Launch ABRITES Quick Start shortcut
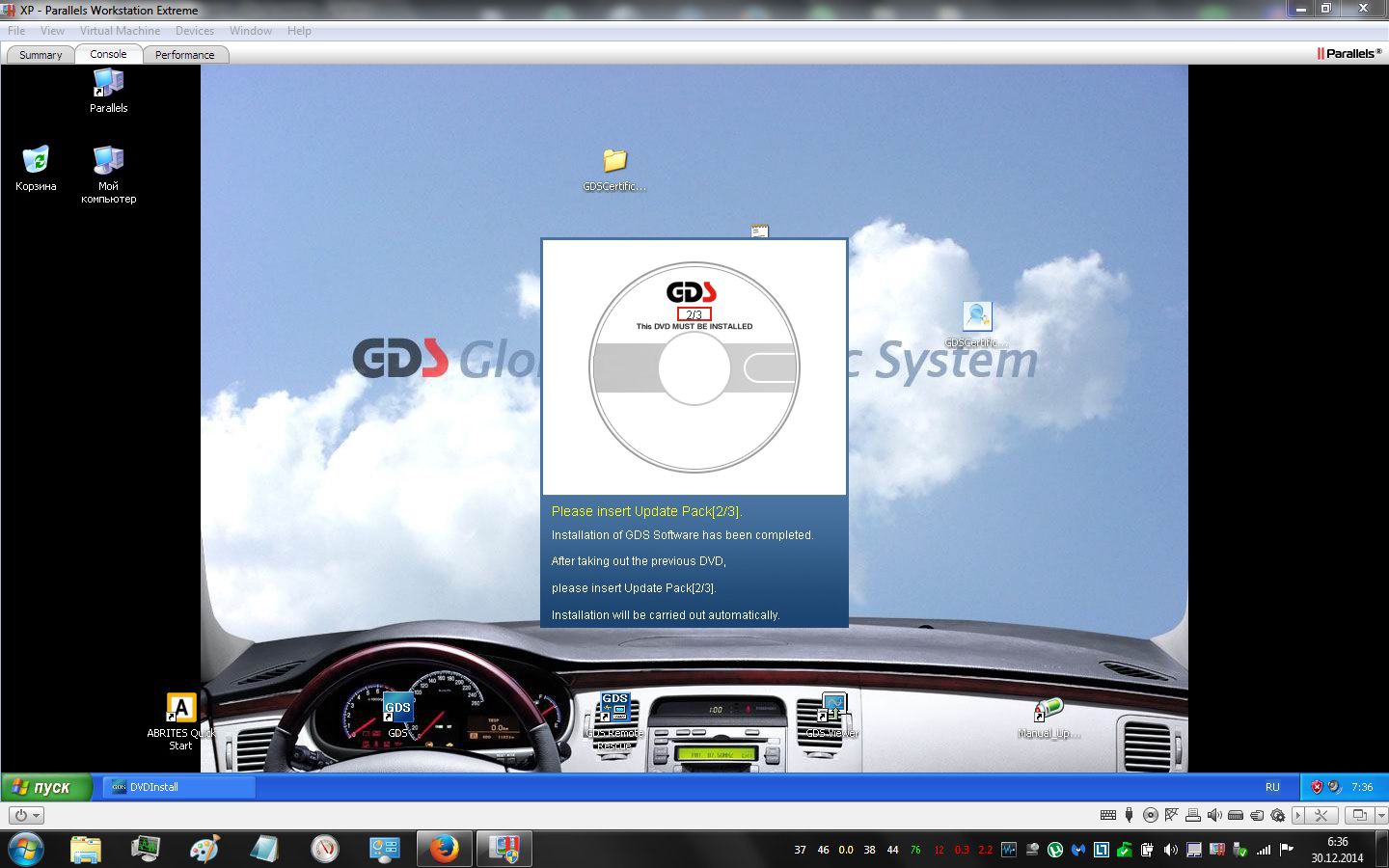 pyautogui.click(x=180, y=721)
